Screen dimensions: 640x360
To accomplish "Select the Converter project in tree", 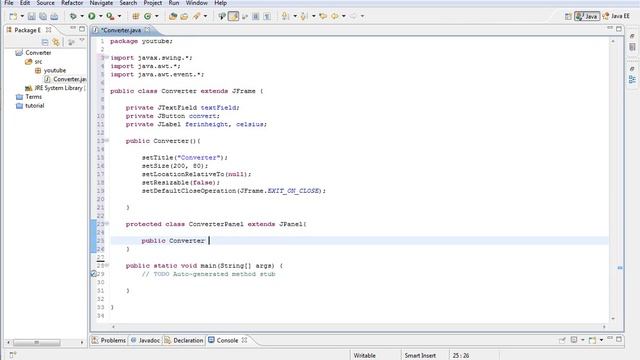I will pyautogui.click(x=33, y=53).
